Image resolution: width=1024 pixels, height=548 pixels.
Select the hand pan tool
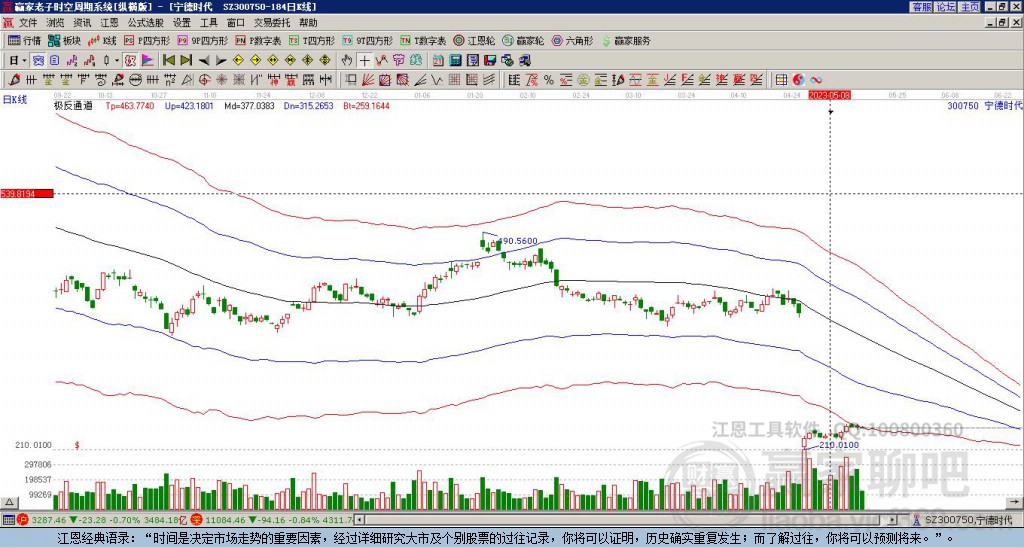click(347, 61)
